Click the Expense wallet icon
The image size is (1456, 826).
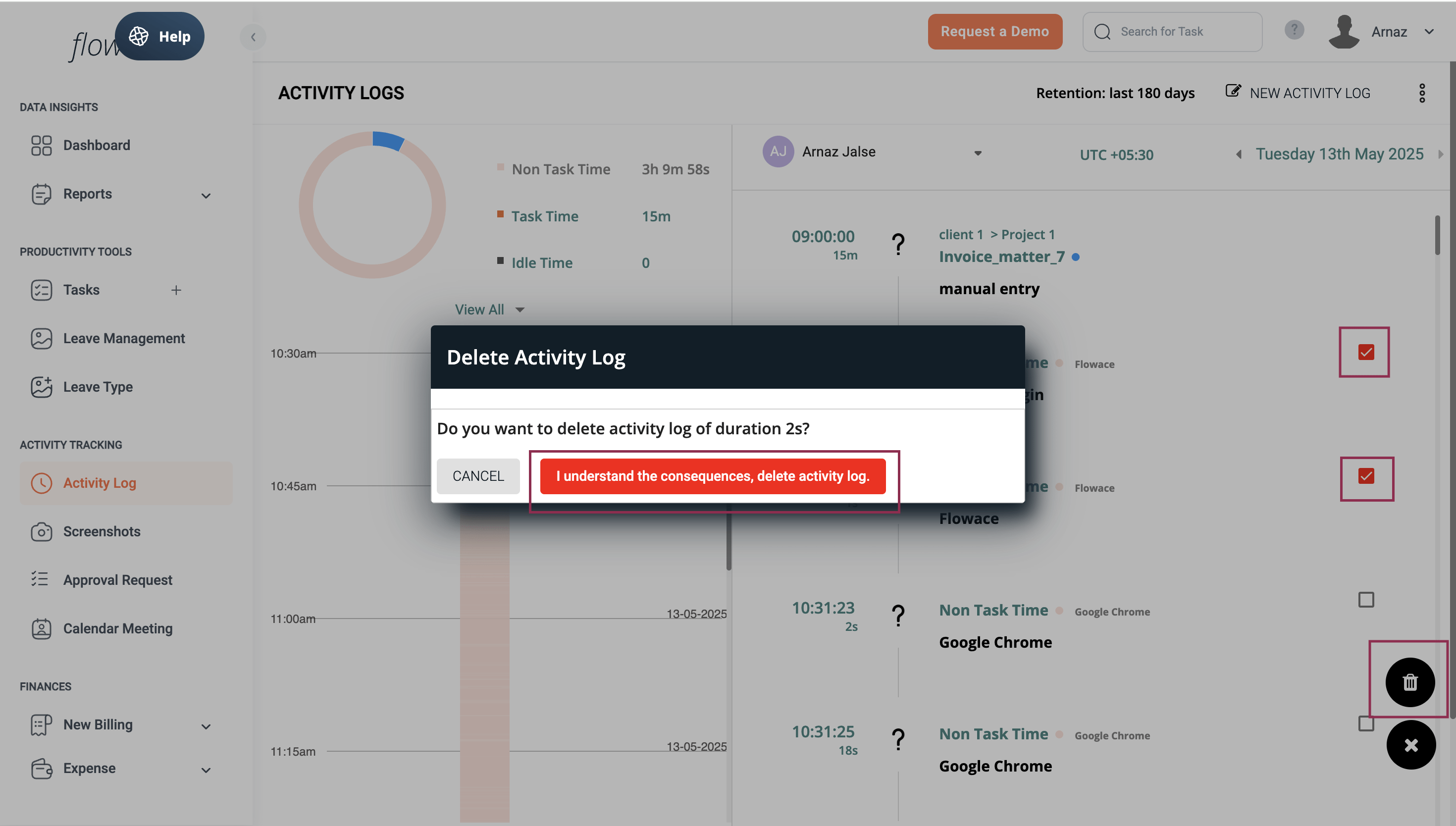[41, 769]
